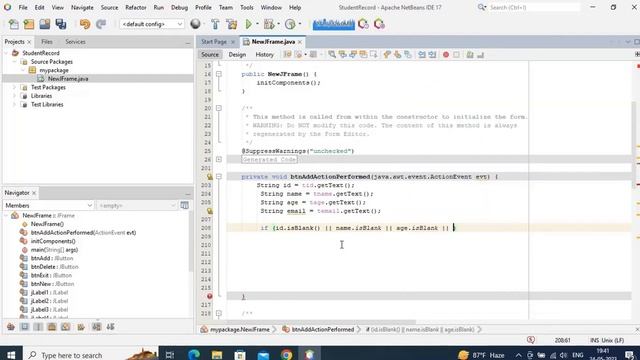Click the Debug Project icon
This screenshot has height=360, width=640.
(269, 24)
